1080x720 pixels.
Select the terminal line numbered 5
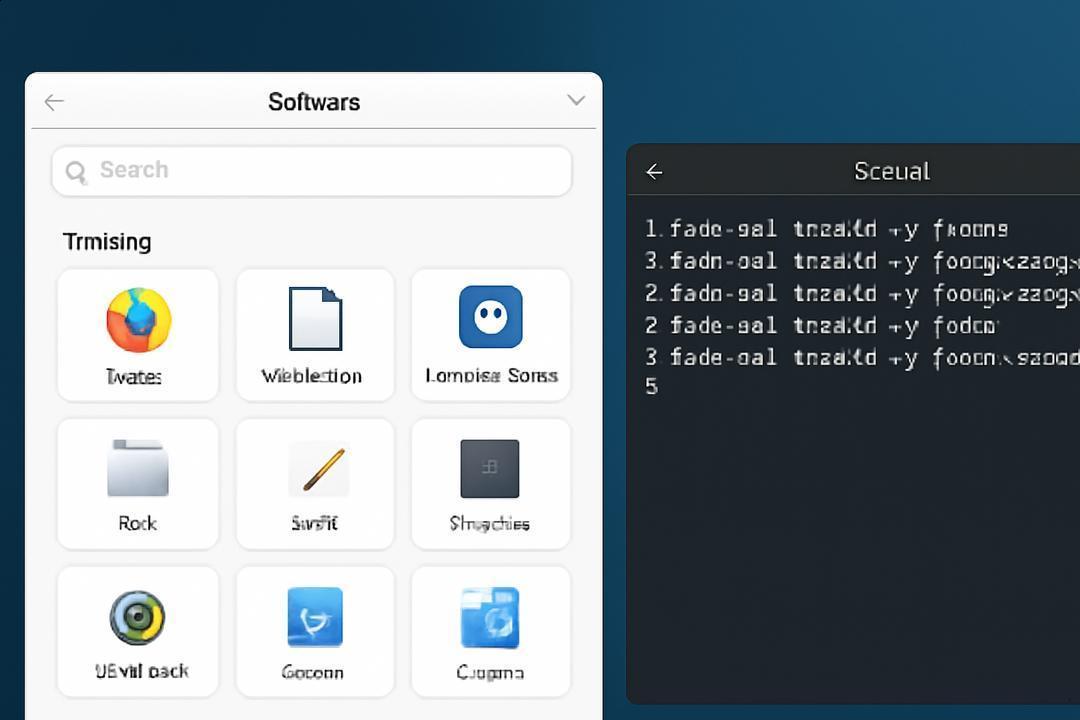pyautogui.click(x=652, y=387)
